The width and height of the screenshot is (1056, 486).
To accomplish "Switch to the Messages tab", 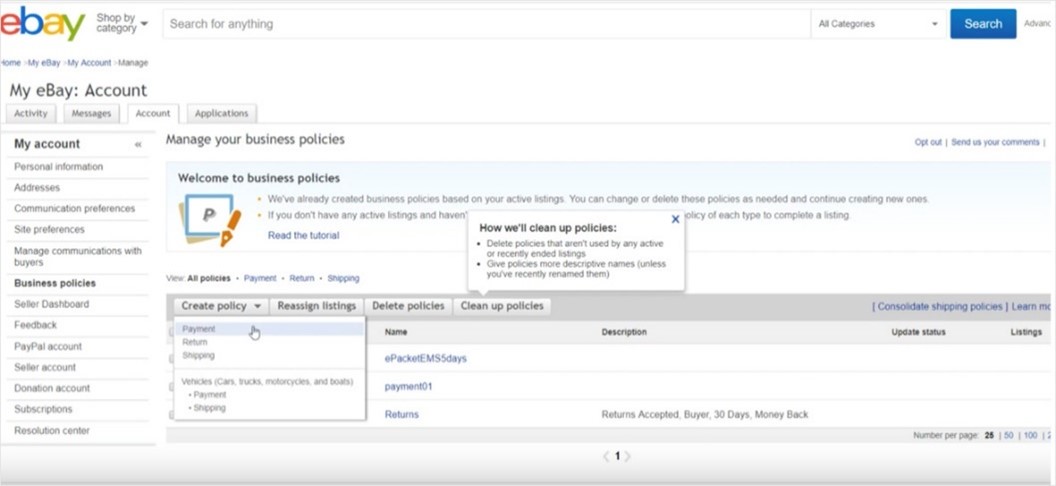I will pyautogui.click(x=91, y=114).
